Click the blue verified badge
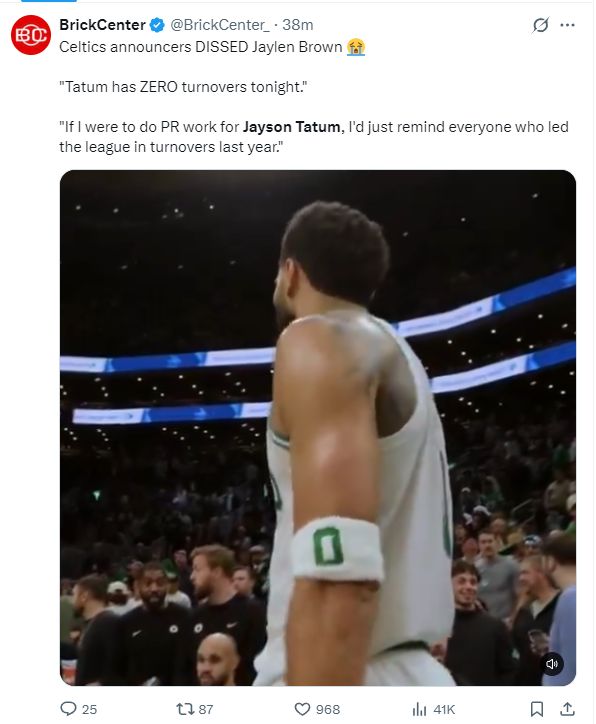The width and height of the screenshot is (596, 724). point(157,25)
